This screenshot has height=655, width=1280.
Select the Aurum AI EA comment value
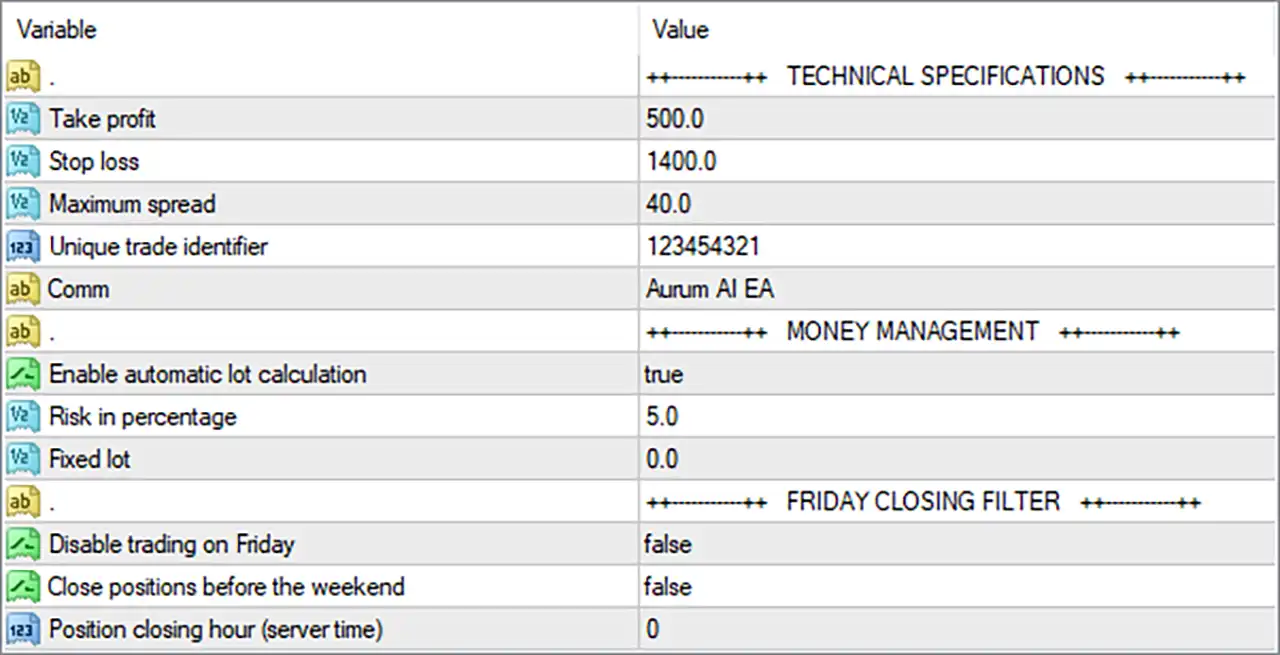(710, 289)
